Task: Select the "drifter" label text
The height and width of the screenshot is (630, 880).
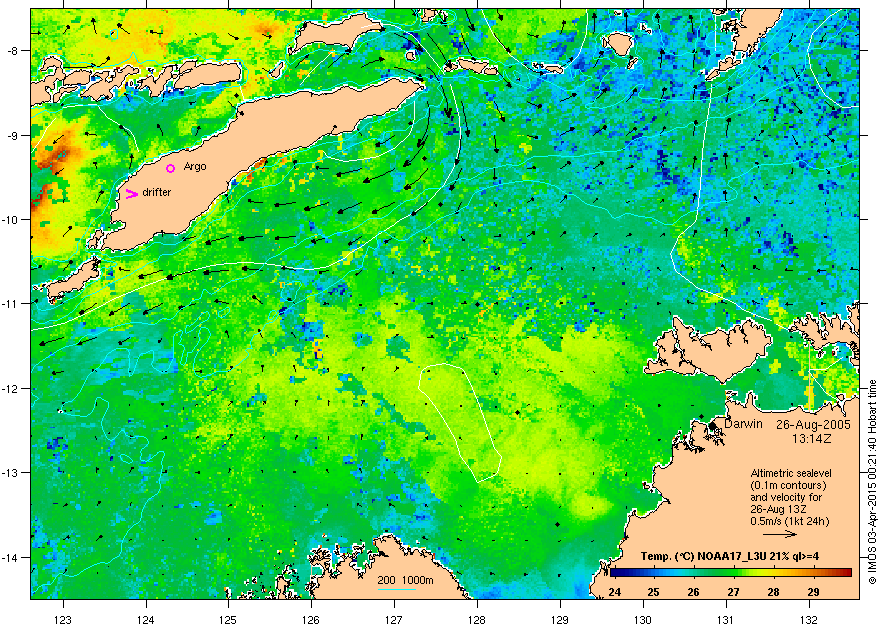Action: (x=156, y=192)
